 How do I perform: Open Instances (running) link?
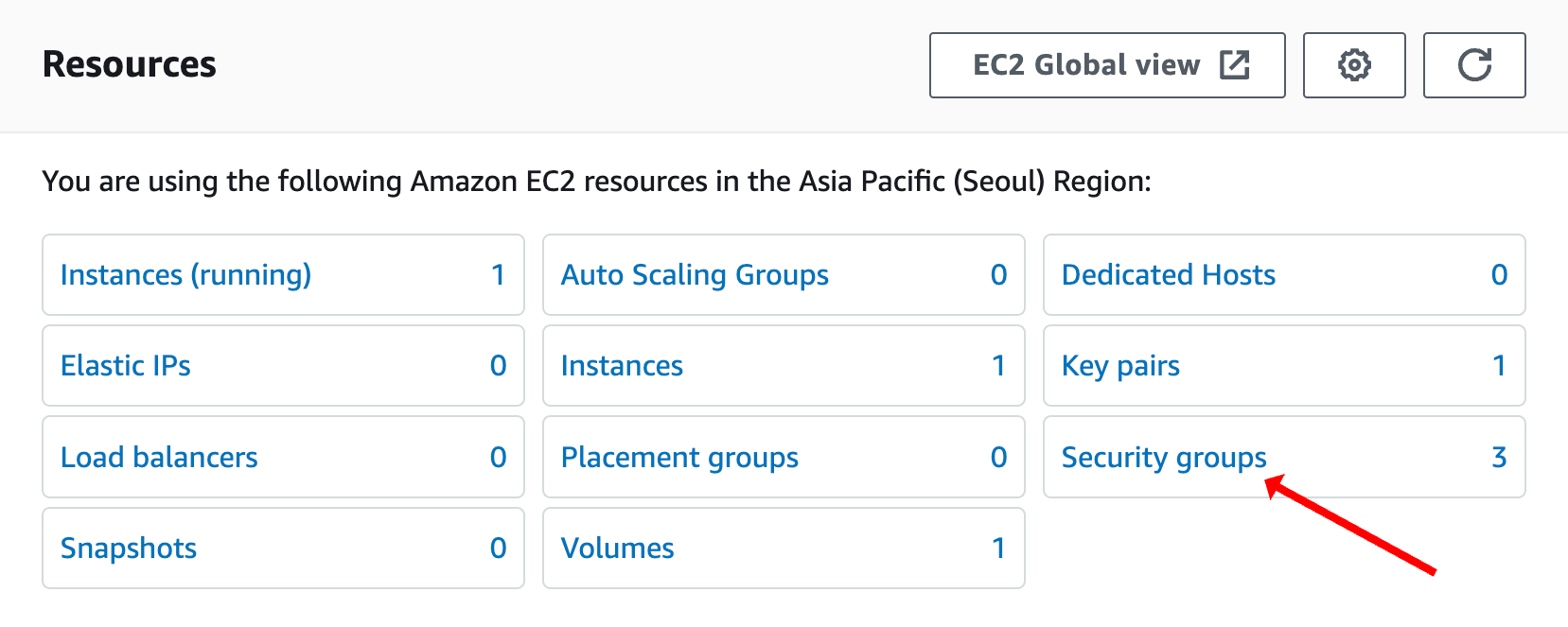(x=185, y=275)
